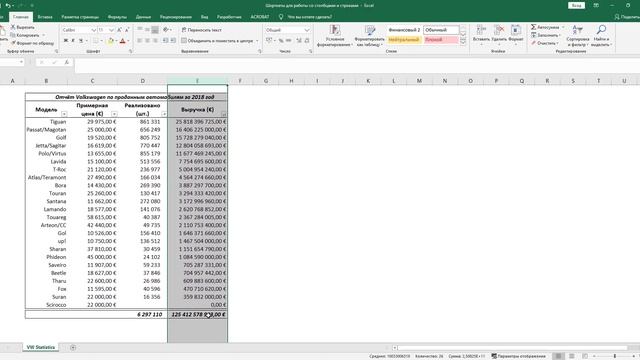Click Copy (Копировать) in clipboard group
This screenshot has height=360, width=640.
pyautogui.click(x=24, y=35)
